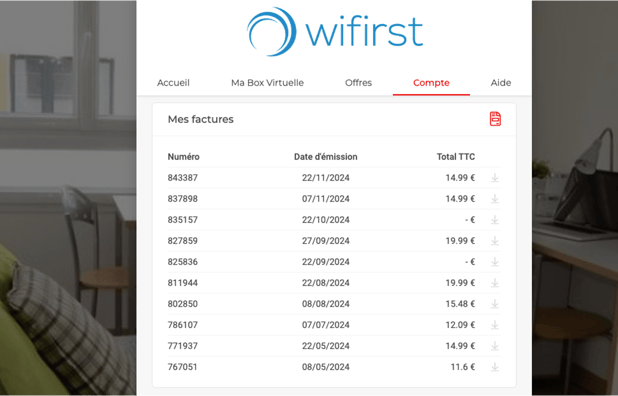Image resolution: width=618 pixels, height=396 pixels.
Task: Click the date 08/05/2024
Action: (326, 367)
